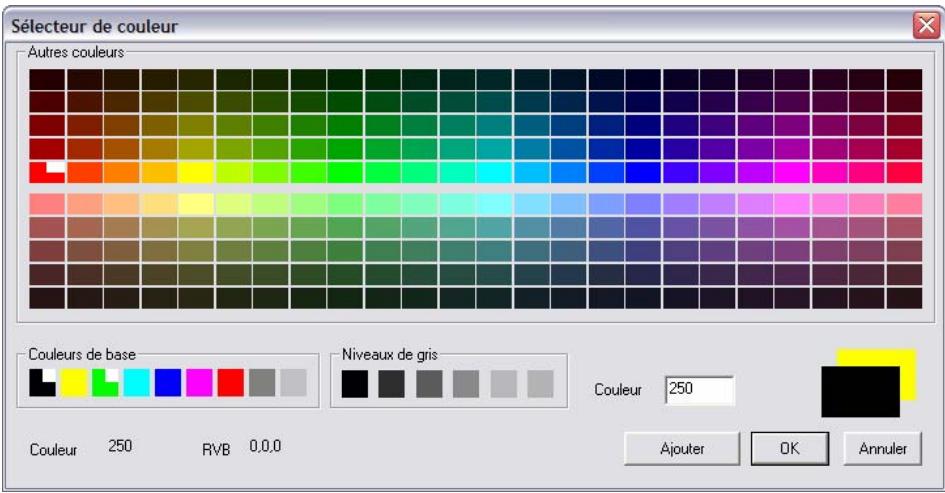Viewport: 945px width, 493px height.
Task: Click the 0,0,0 RVB value
Action: click(265, 447)
